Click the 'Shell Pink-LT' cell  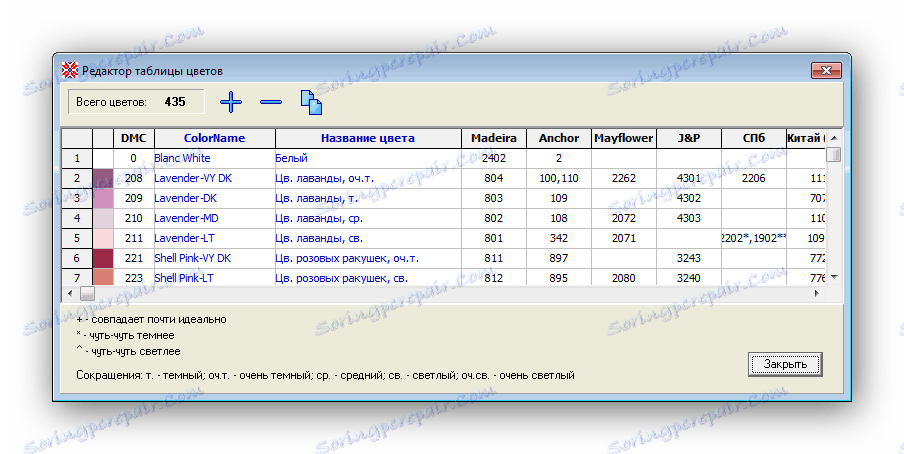click(x=214, y=277)
